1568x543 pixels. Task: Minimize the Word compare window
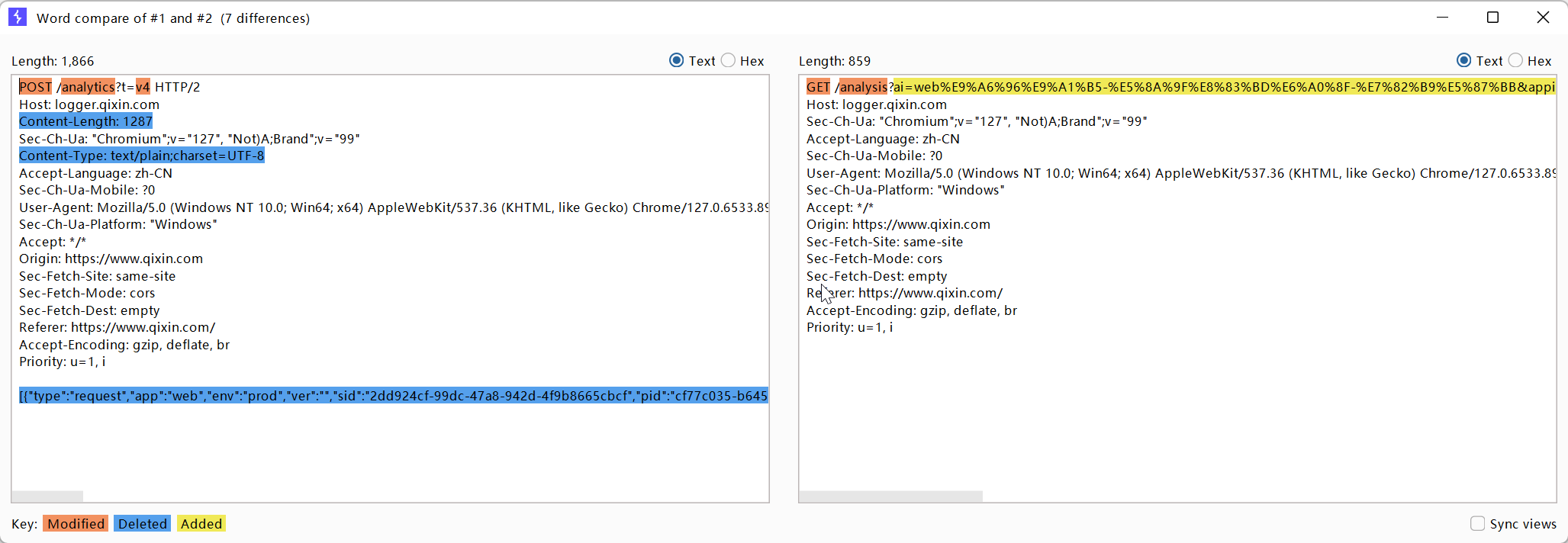click(1442, 17)
